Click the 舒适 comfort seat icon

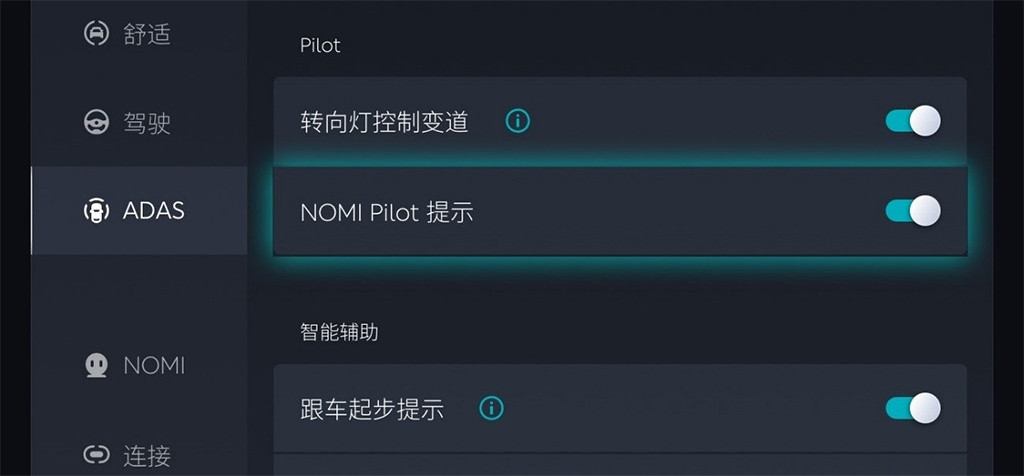pyautogui.click(x=97, y=33)
